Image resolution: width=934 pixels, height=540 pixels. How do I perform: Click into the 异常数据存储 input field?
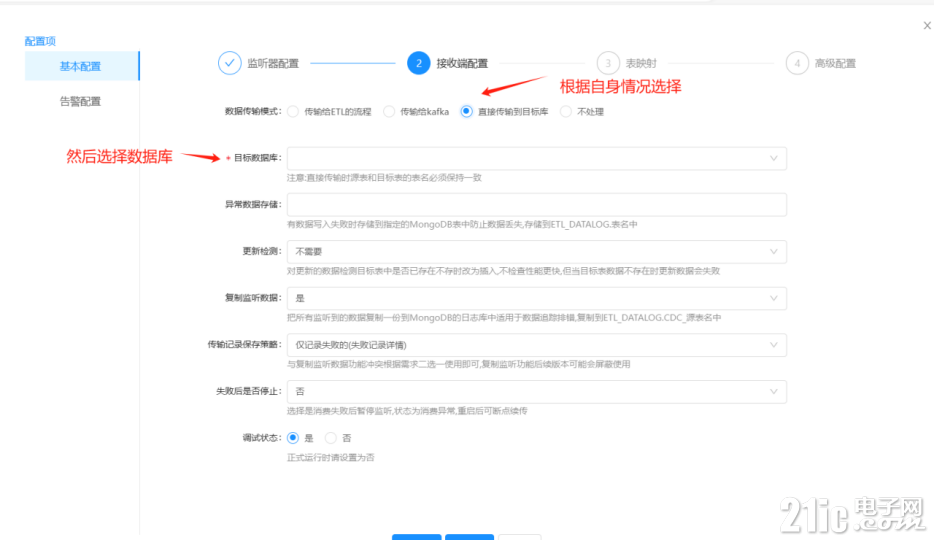pyautogui.click(x=537, y=205)
